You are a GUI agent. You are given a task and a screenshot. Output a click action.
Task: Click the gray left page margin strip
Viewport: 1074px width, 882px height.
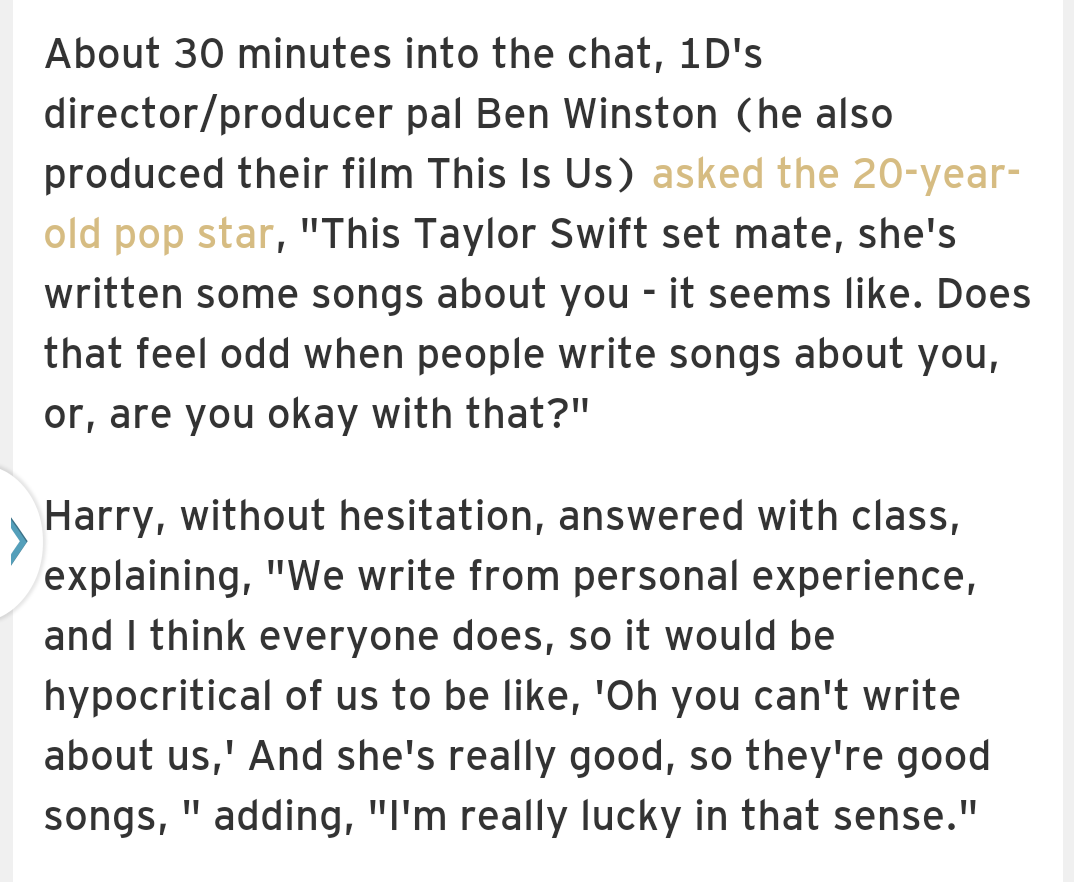point(6,233)
